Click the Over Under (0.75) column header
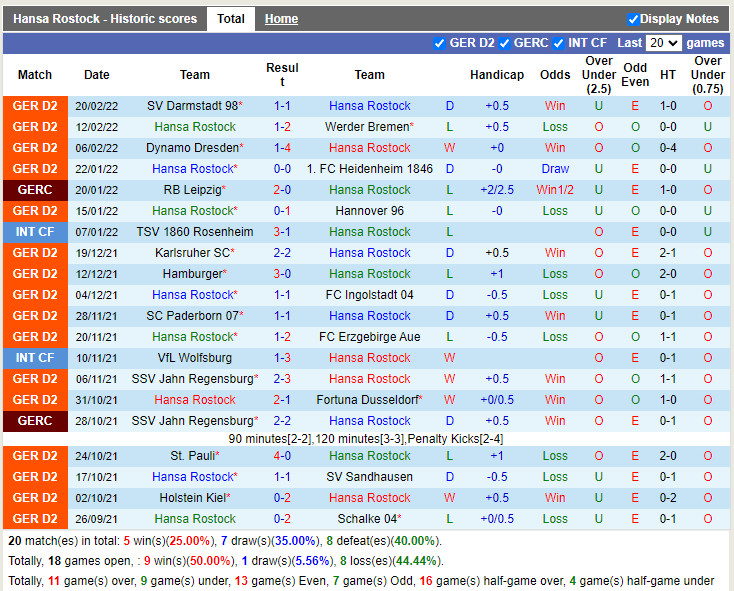Viewport: 734px width, 591px height. (708, 75)
